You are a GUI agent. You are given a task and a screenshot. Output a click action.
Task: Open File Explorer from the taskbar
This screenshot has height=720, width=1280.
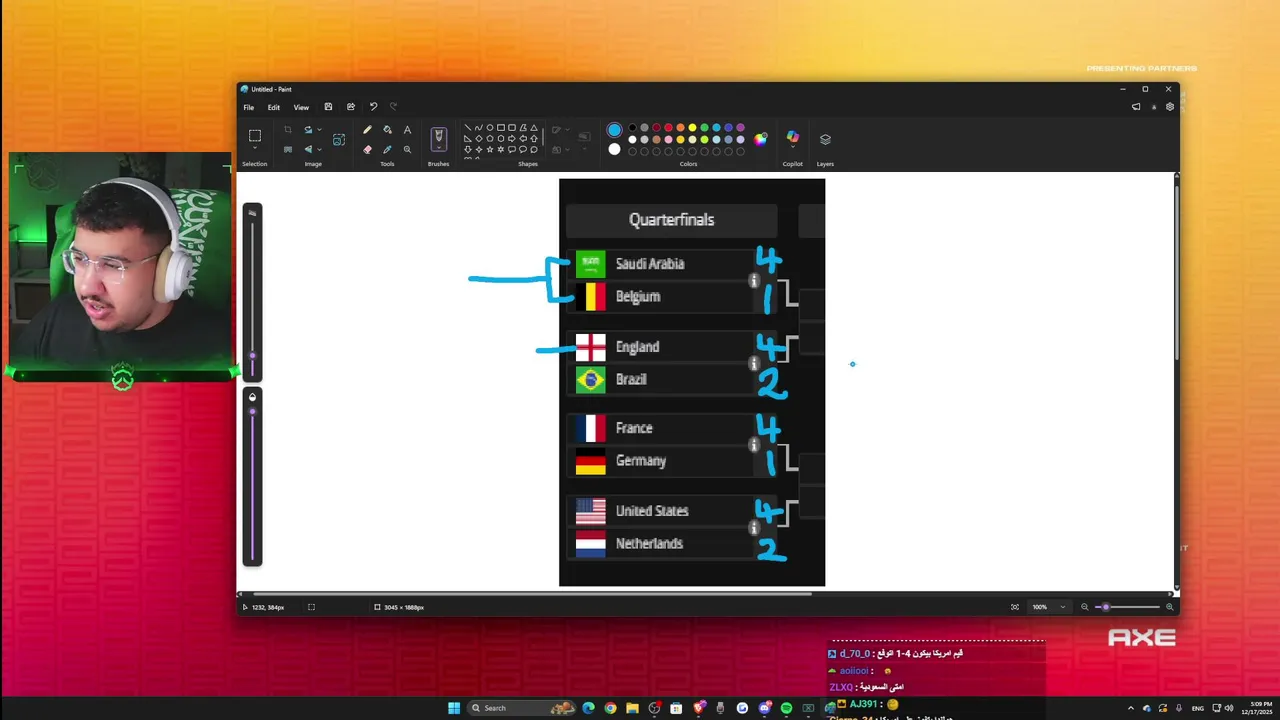pos(632,708)
